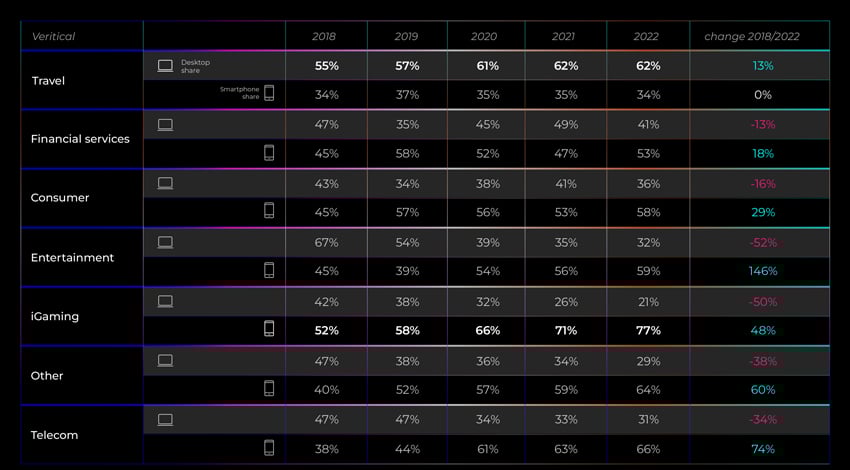Click the Entertainment row smartphone icon
This screenshot has height=470, width=850.
coord(269,270)
